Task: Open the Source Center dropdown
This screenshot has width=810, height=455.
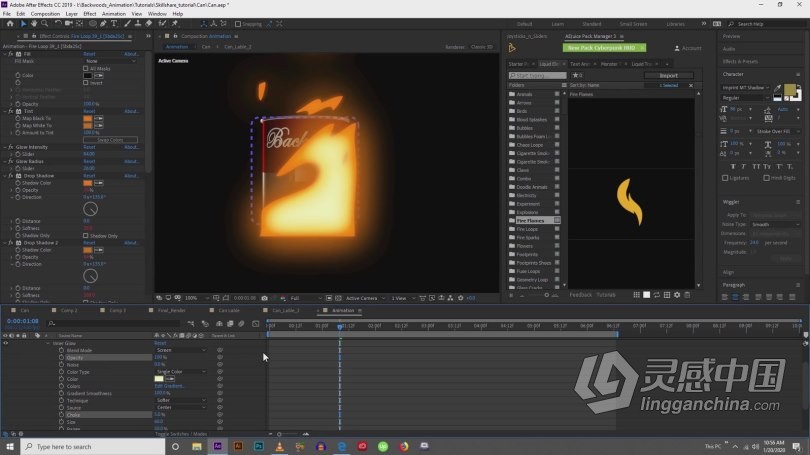Action: 180,407
